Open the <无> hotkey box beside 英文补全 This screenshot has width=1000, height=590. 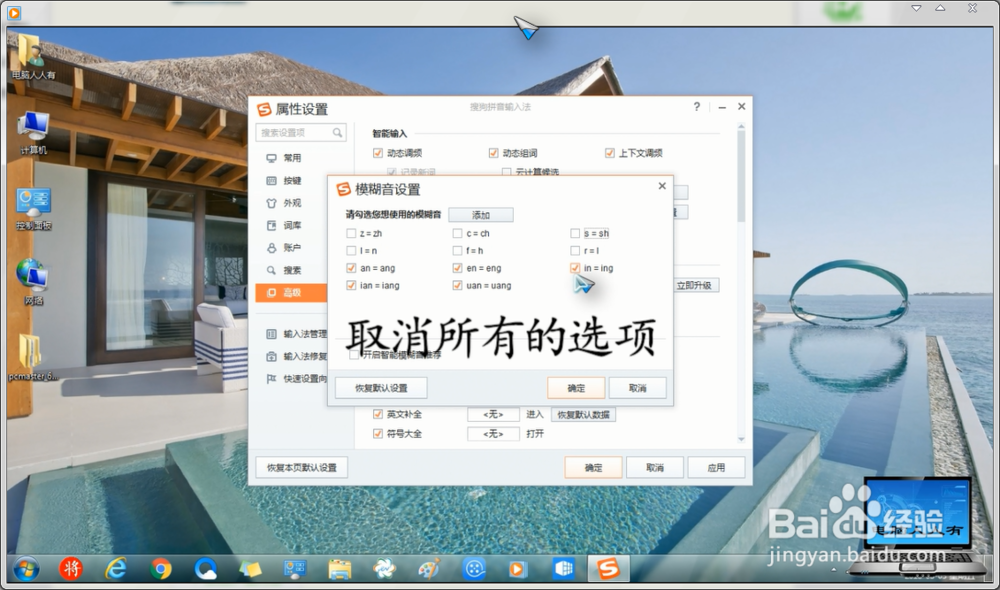(493, 415)
